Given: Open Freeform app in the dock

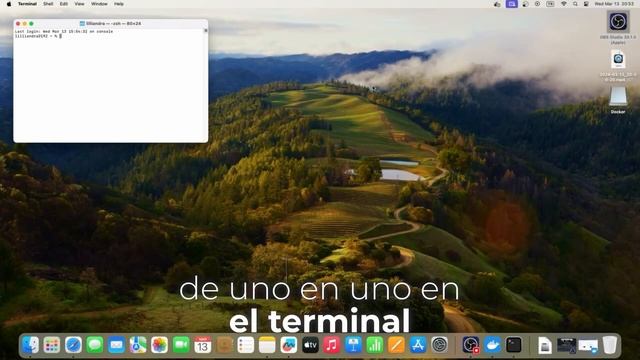Looking at the screenshot, I should (289, 345).
